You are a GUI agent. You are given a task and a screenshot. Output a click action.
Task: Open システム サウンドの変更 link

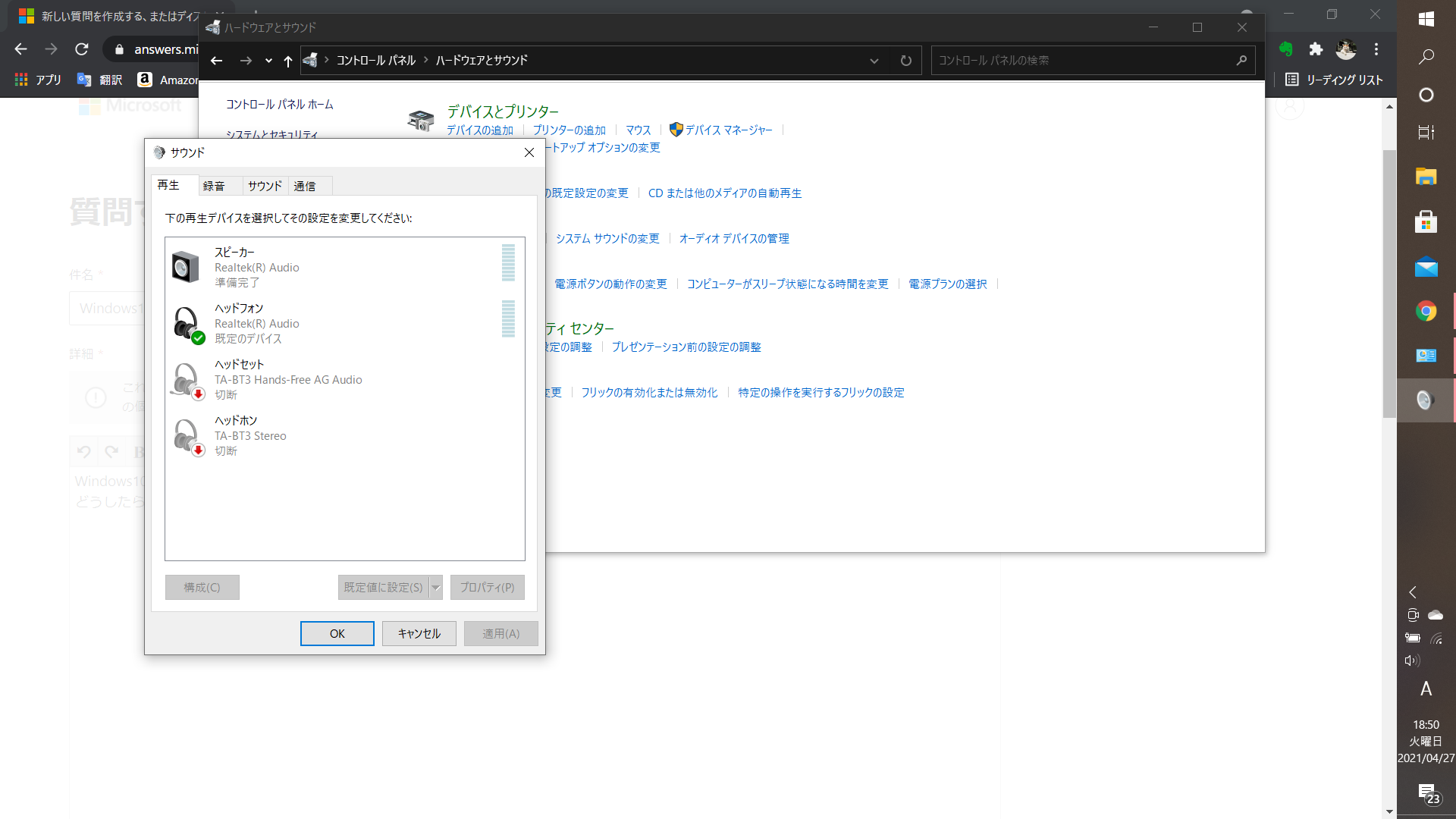point(608,238)
